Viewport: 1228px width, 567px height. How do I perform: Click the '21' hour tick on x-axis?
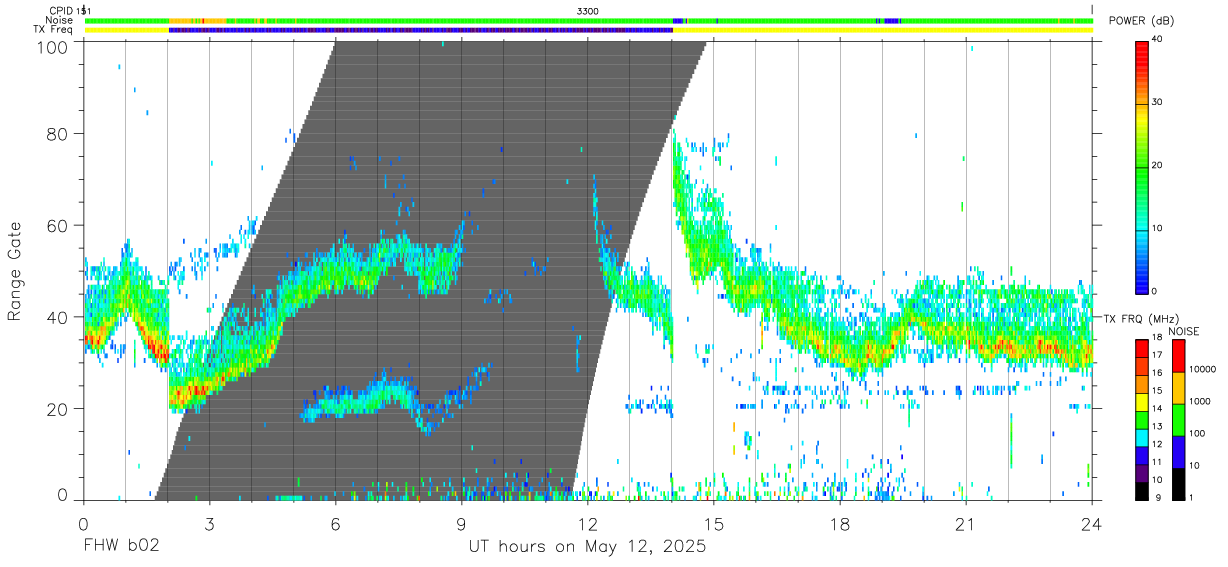pyautogui.click(x=966, y=523)
